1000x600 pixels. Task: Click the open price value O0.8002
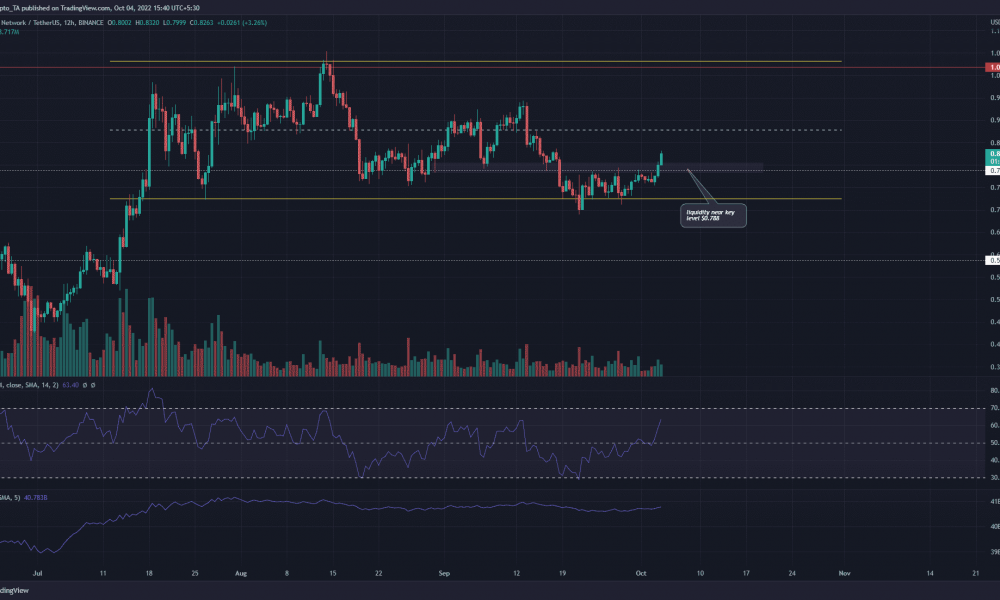pyautogui.click(x=119, y=23)
